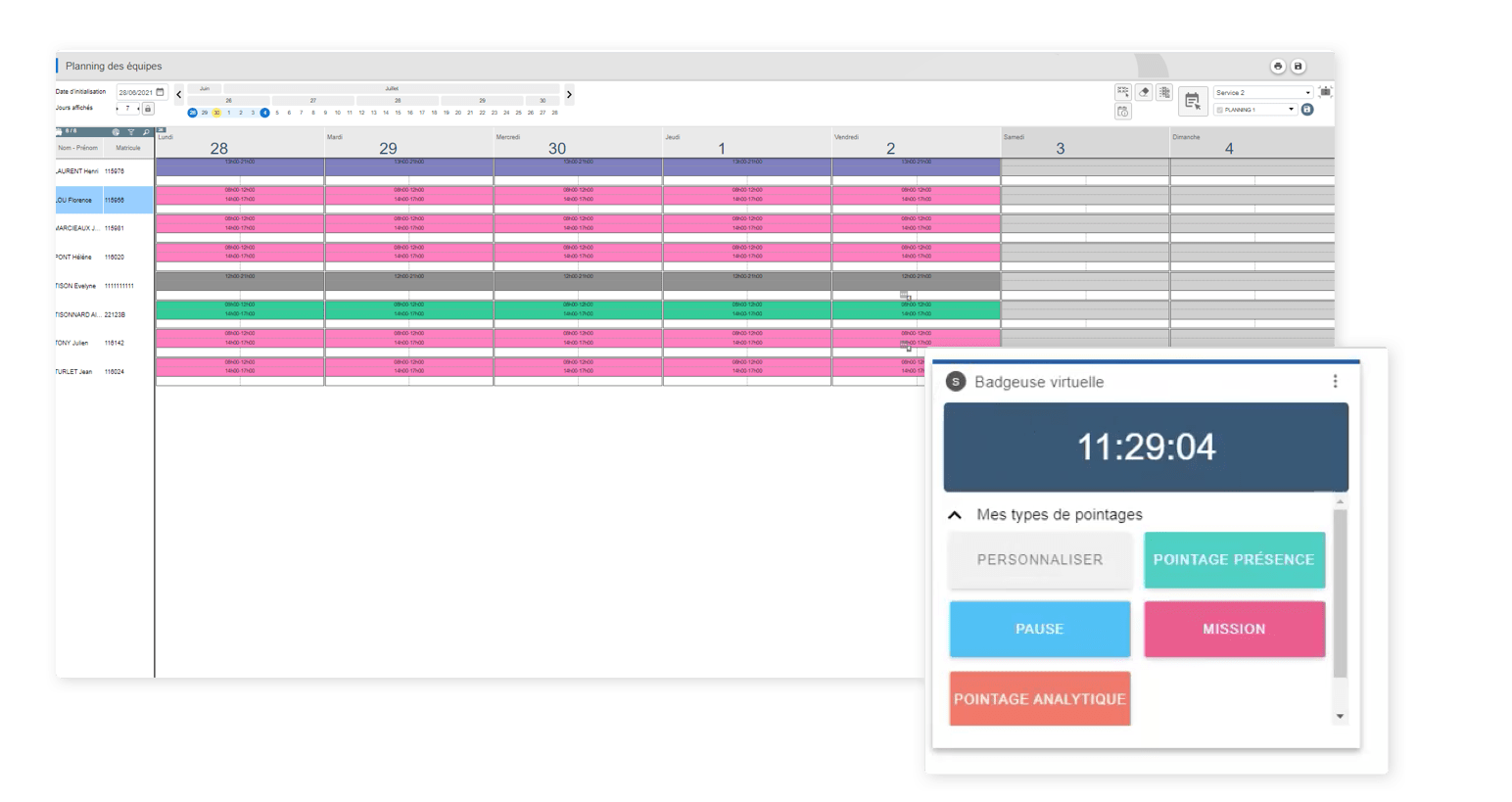
Task: Select day 10 in the timeline strip
Action: pyautogui.click(x=337, y=113)
